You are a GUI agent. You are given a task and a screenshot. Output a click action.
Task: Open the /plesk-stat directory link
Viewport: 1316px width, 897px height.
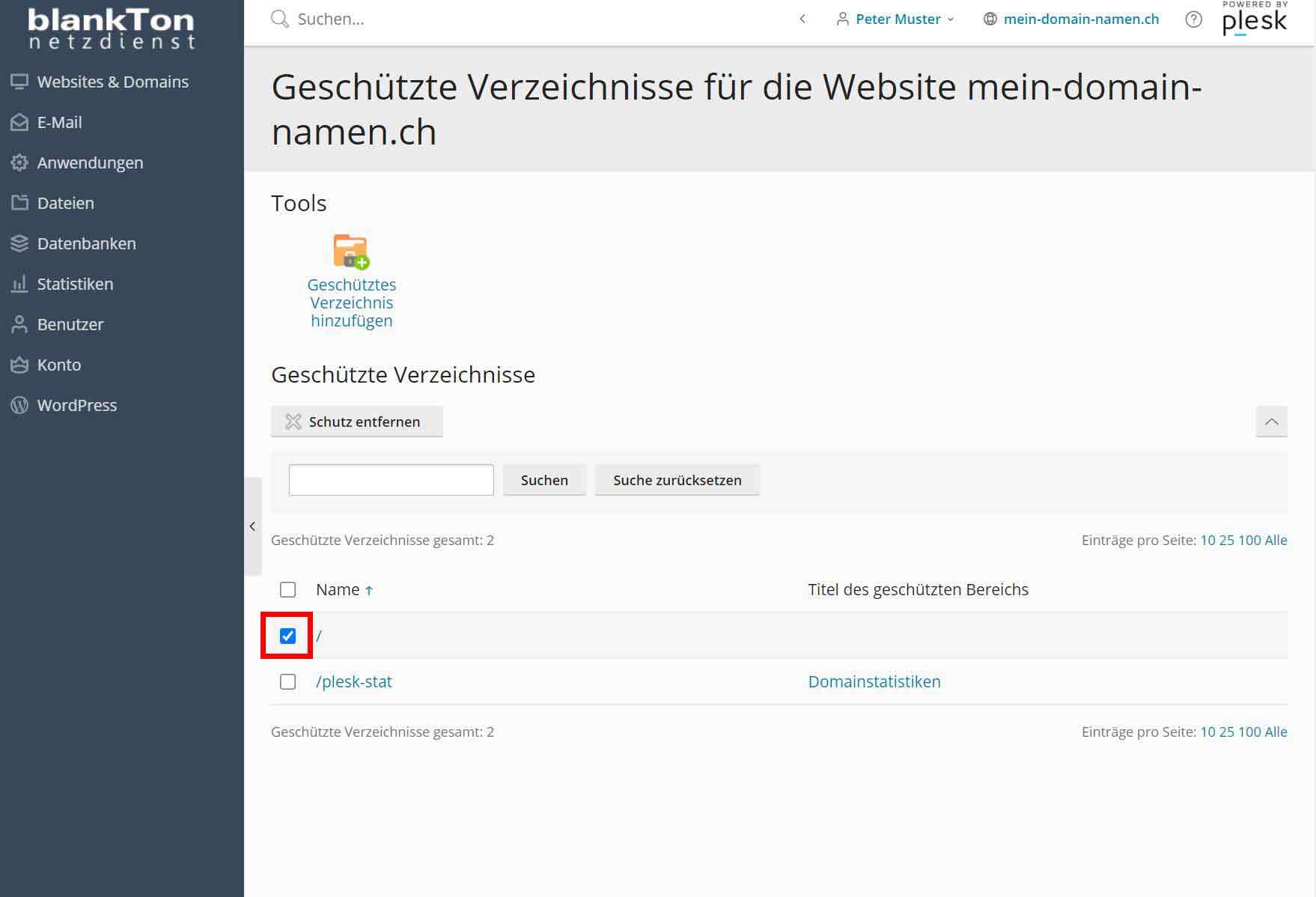tap(354, 681)
